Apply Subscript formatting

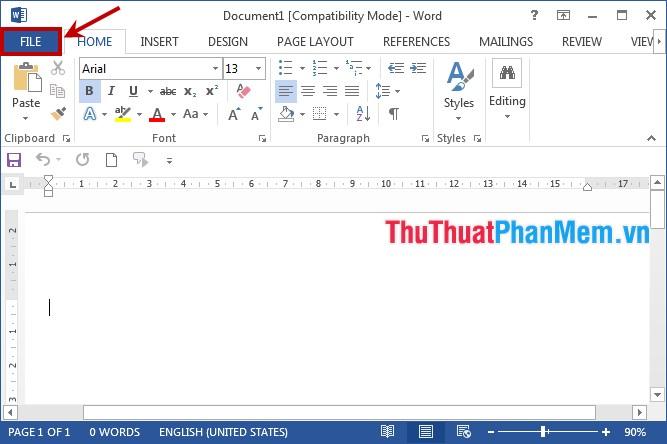point(190,91)
